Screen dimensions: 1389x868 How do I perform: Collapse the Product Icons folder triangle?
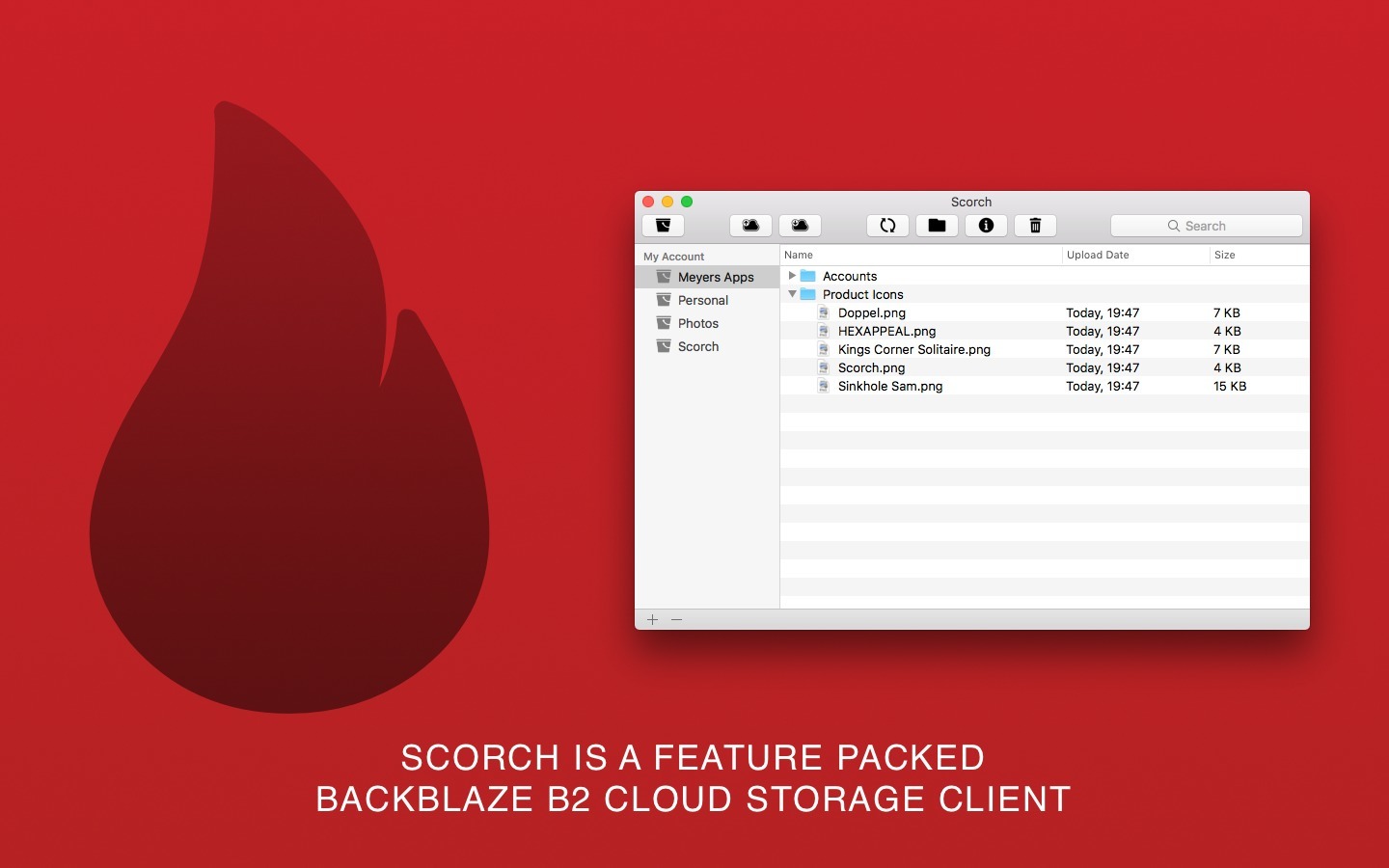pyautogui.click(x=792, y=294)
